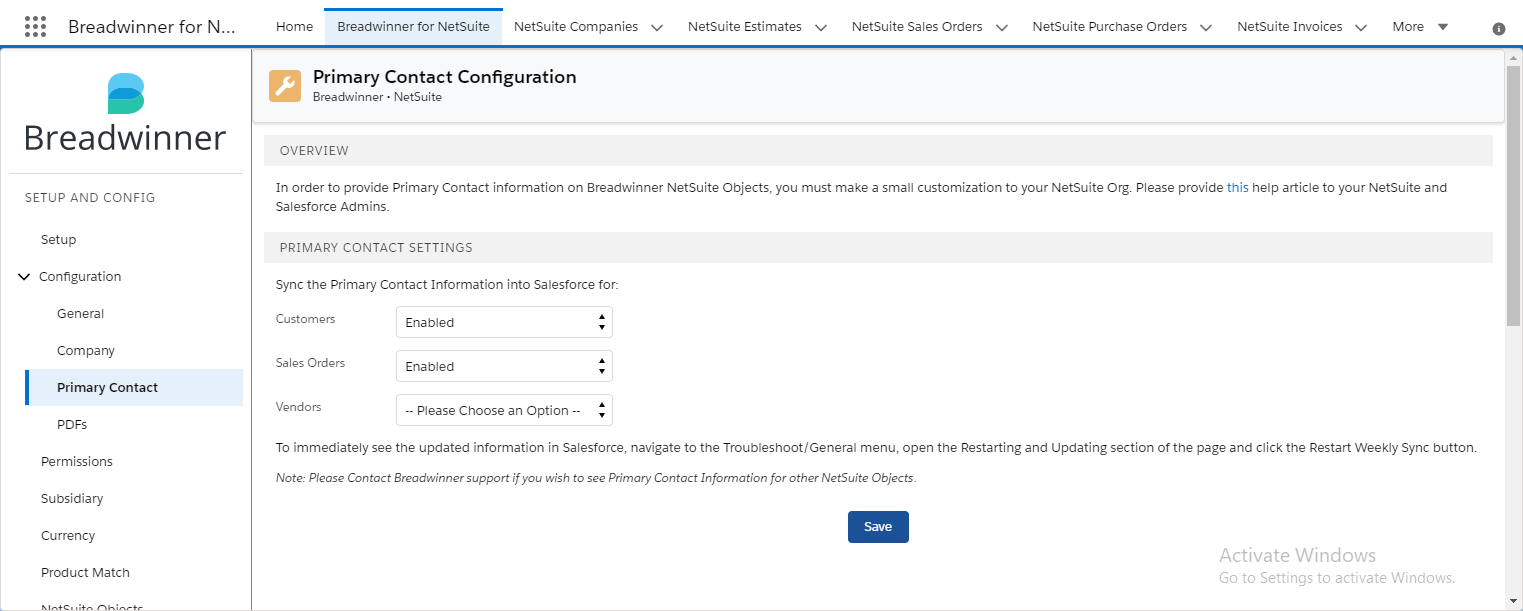Screen dimensions: 1523x611
Task: Click the page vertical scrollbar
Action: [x=1513, y=190]
